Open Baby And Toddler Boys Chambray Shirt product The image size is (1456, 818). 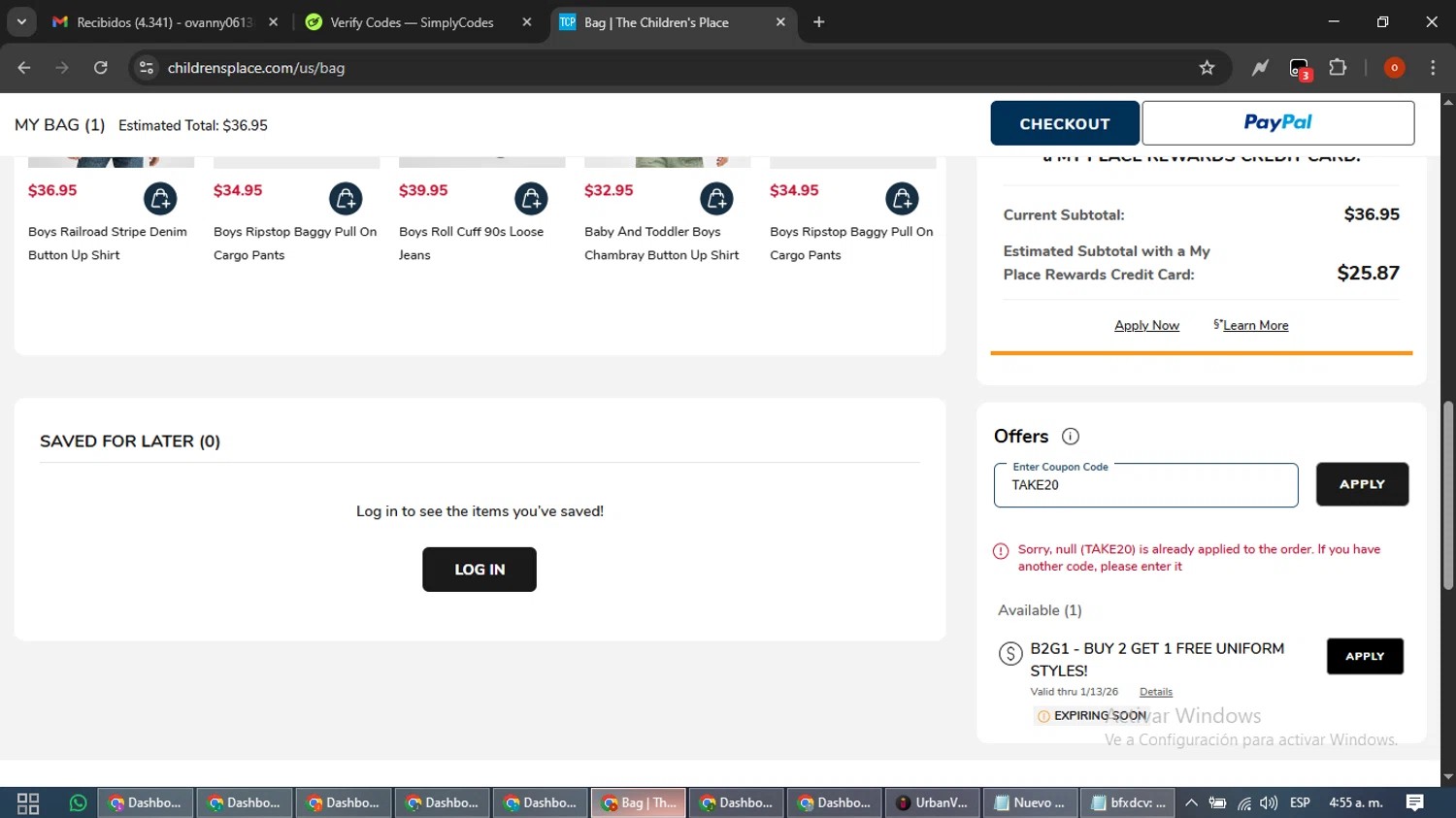pyautogui.click(x=661, y=244)
